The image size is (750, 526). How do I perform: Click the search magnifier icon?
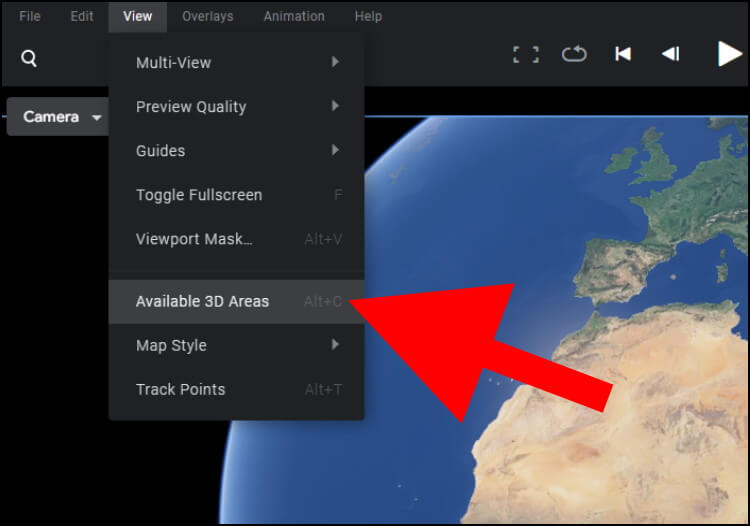(29, 58)
